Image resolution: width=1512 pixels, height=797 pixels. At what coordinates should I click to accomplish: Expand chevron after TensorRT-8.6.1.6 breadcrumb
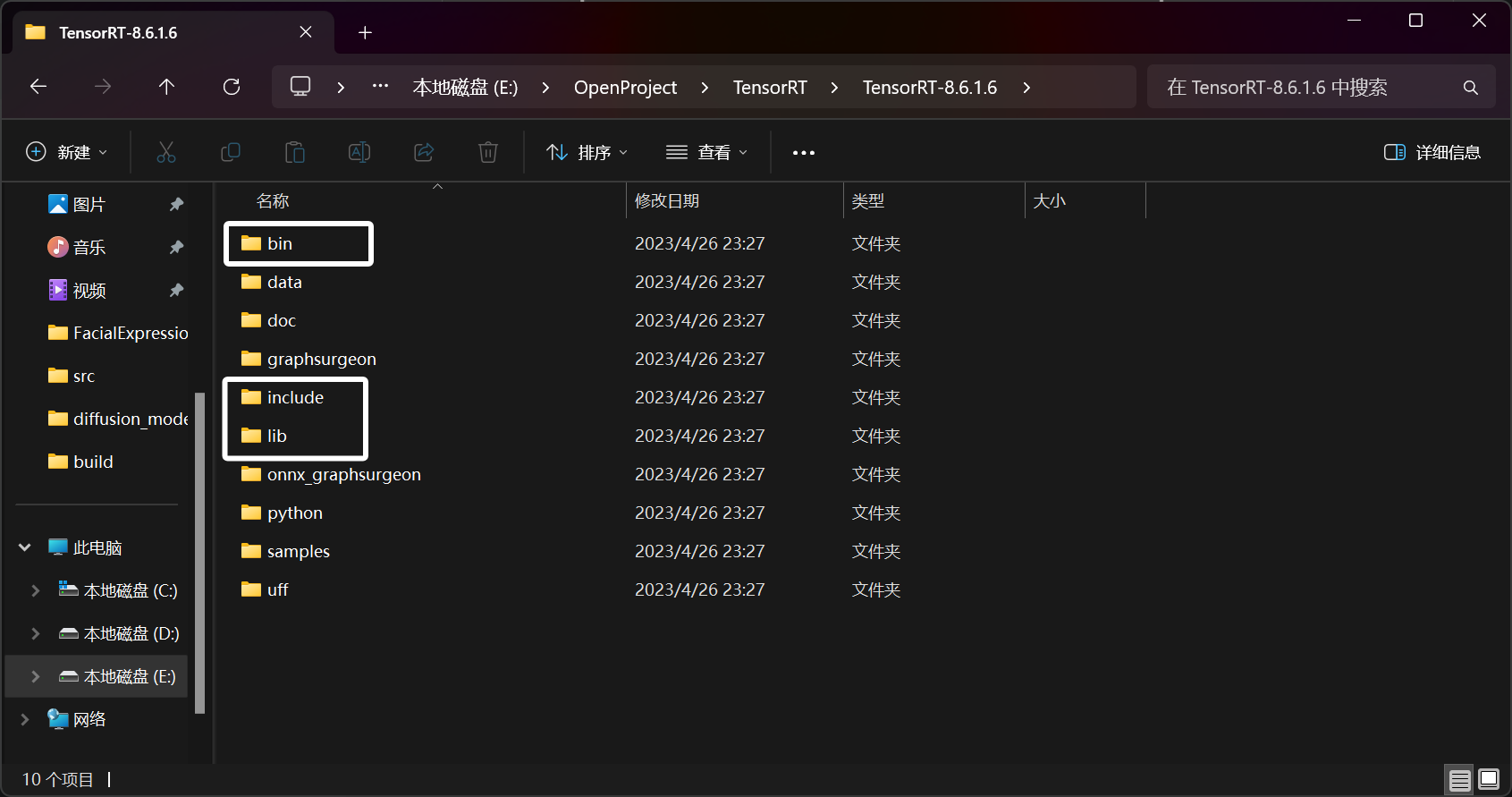tap(1026, 88)
